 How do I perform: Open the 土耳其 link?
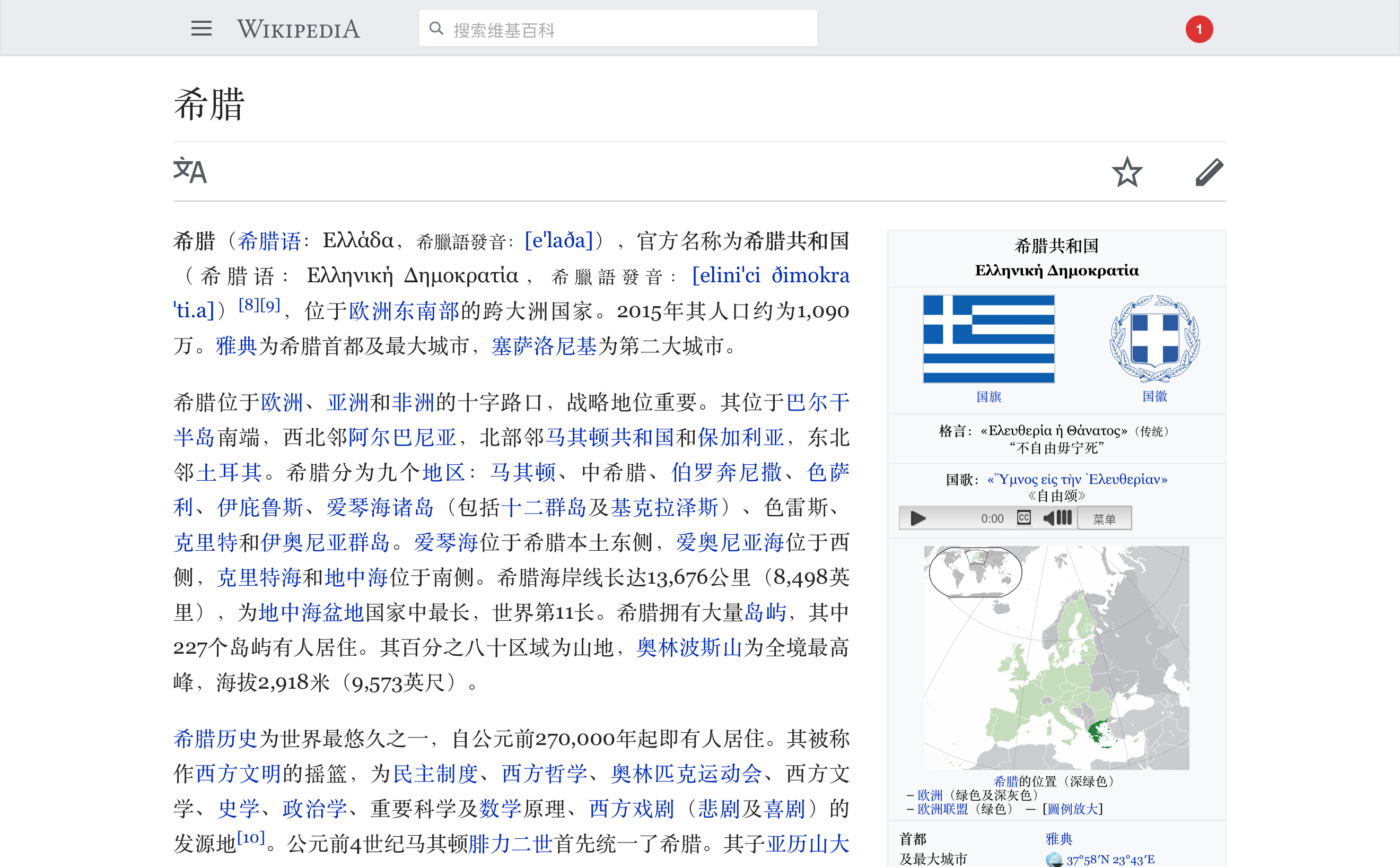pyautogui.click(x=229, y=472)
